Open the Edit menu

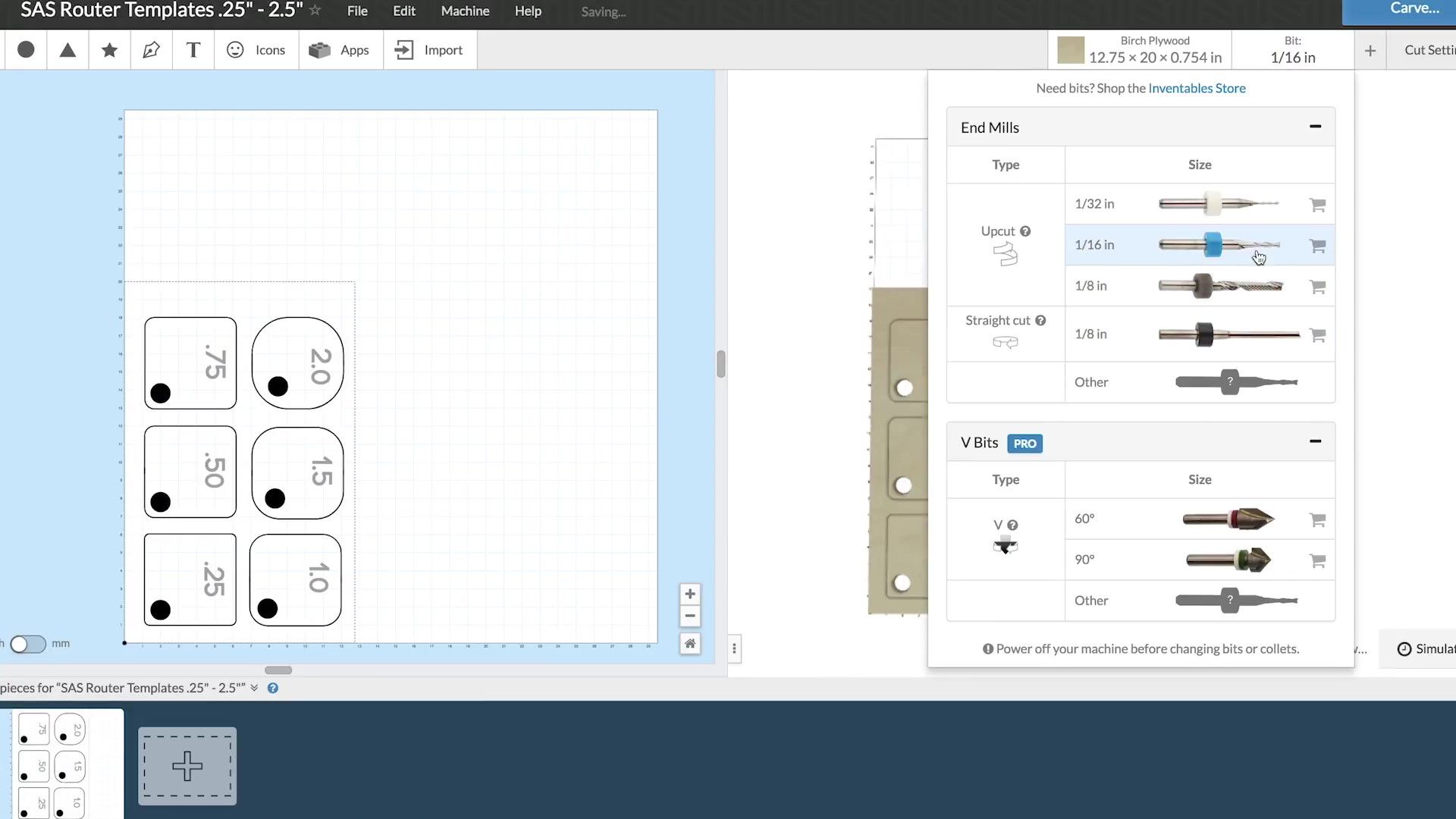pos(403,11)
